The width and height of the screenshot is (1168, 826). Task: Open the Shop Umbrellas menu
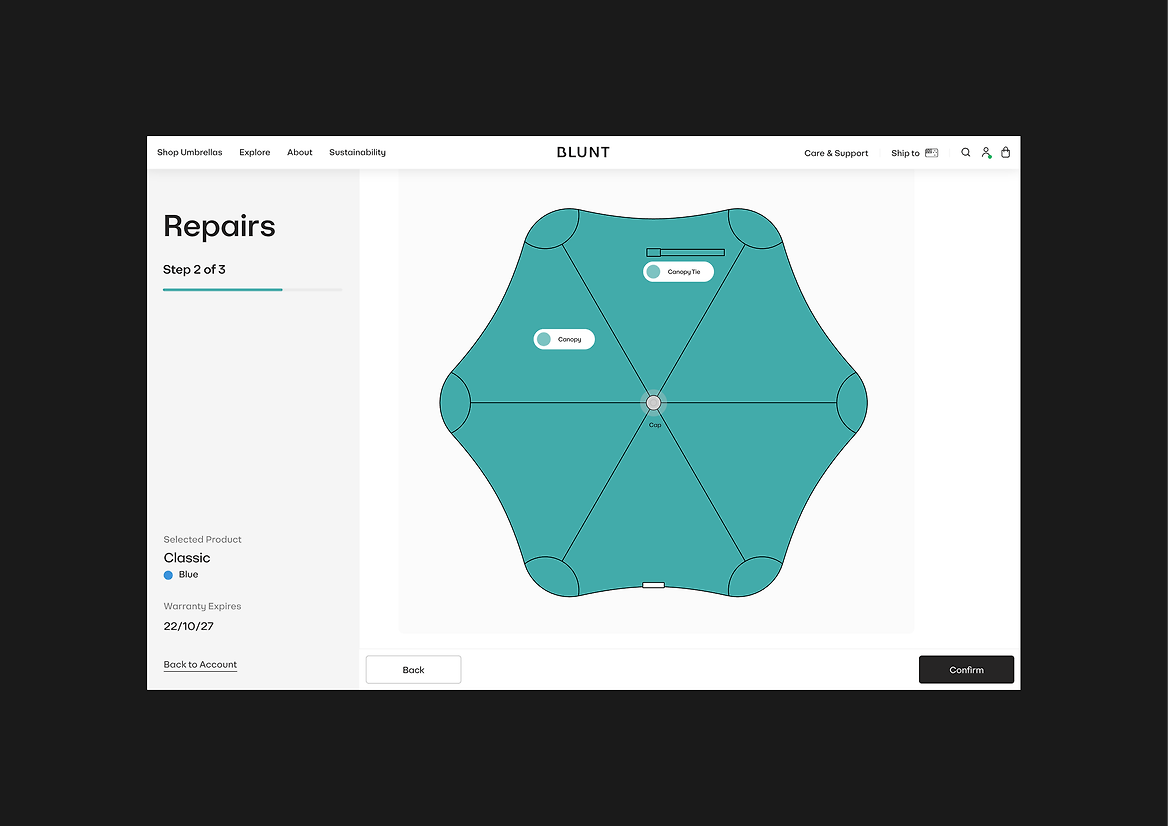tap(190, 153)
